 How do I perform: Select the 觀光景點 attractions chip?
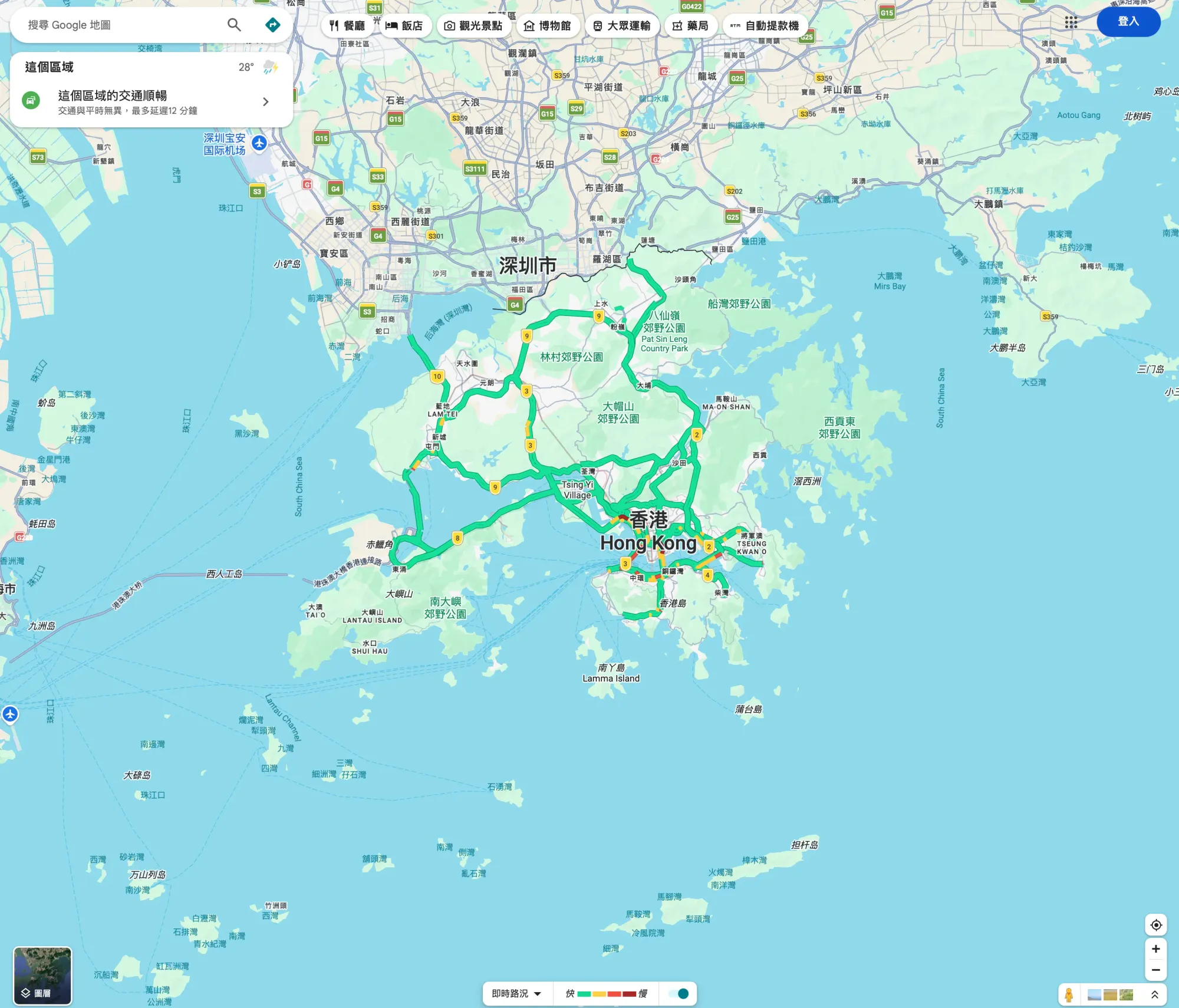tap(473, 26)
